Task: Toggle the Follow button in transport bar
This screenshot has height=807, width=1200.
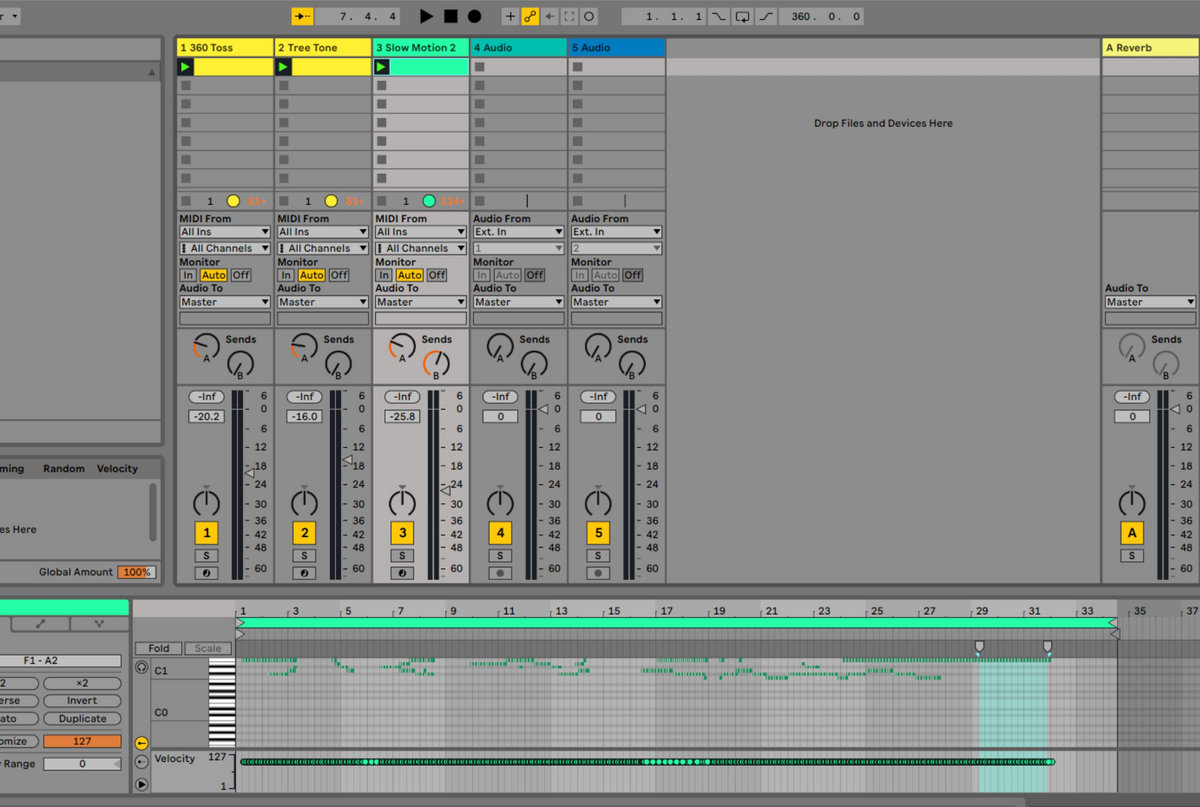Action: (x=302, y=16)
